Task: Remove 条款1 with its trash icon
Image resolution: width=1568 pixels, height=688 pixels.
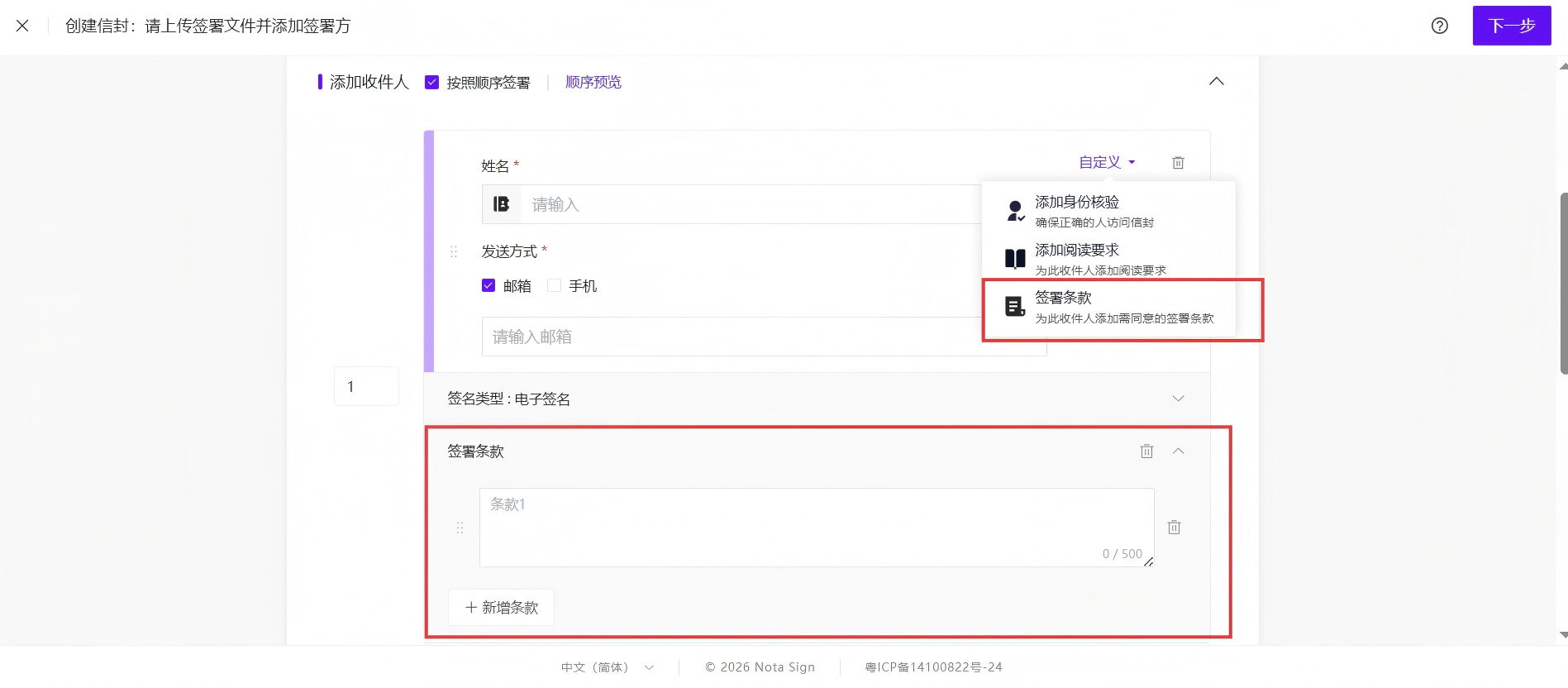Action: coord(1174,528)
